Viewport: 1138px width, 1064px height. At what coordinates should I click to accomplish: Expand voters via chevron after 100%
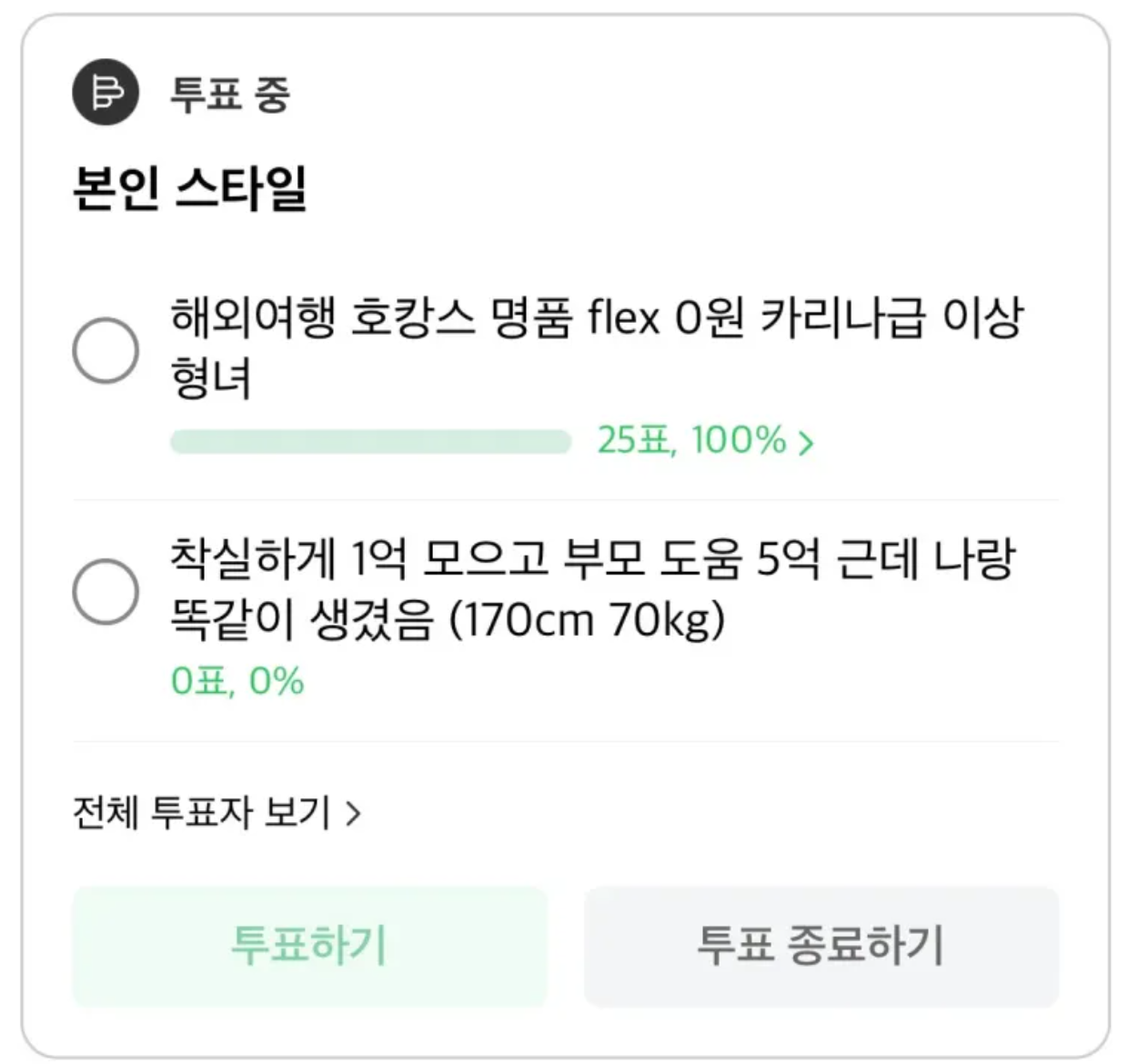click(806, 443)
